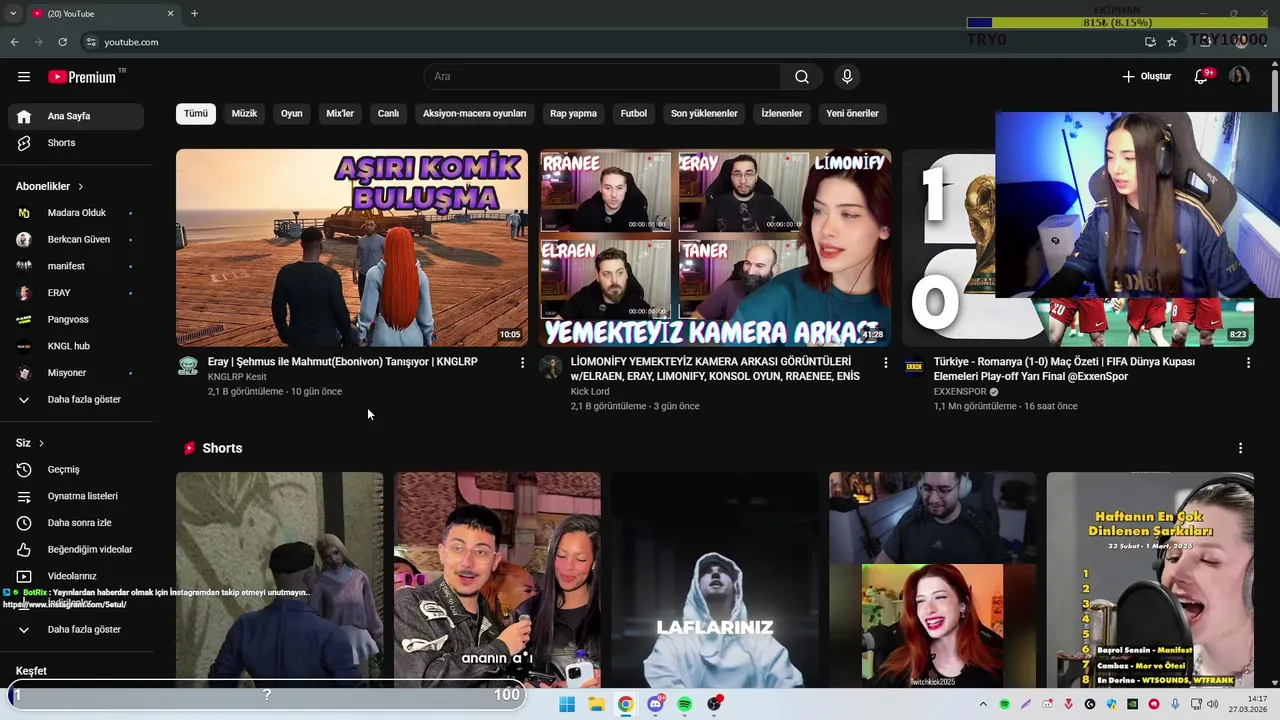Open manifest channel subscription

pyautogui.click(x=76, y=266)
